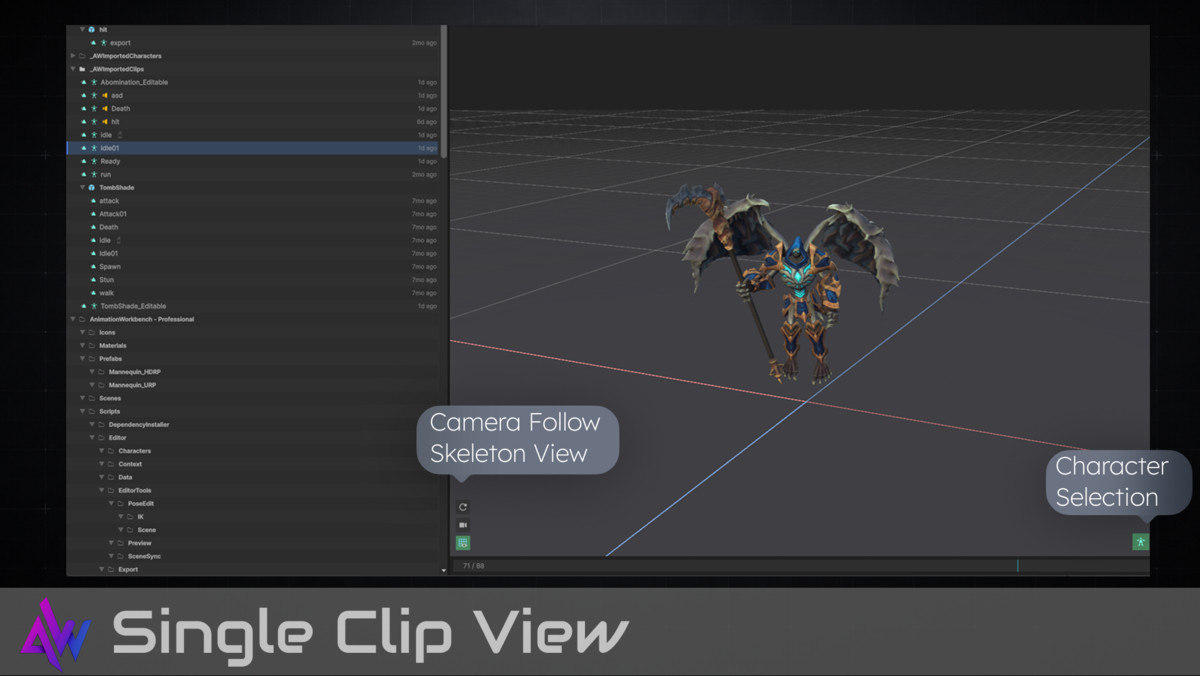Click the speaker icon on hit clip row
The image size is (1200, 676).
[105, 122]
